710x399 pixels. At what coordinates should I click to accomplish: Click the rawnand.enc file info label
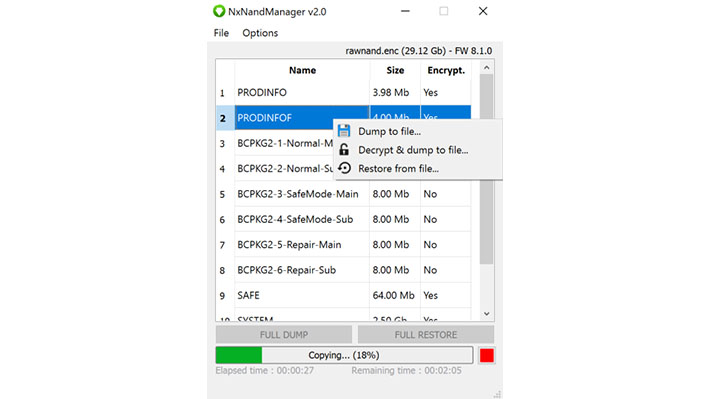418,51
